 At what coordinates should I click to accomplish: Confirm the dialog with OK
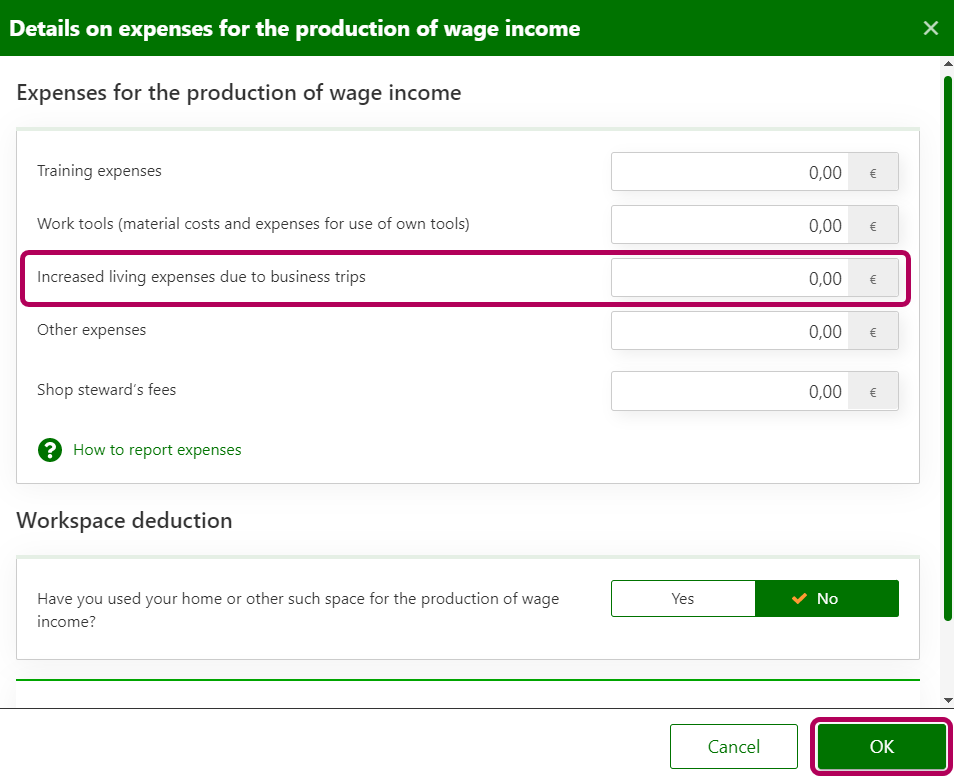(881, 747)
